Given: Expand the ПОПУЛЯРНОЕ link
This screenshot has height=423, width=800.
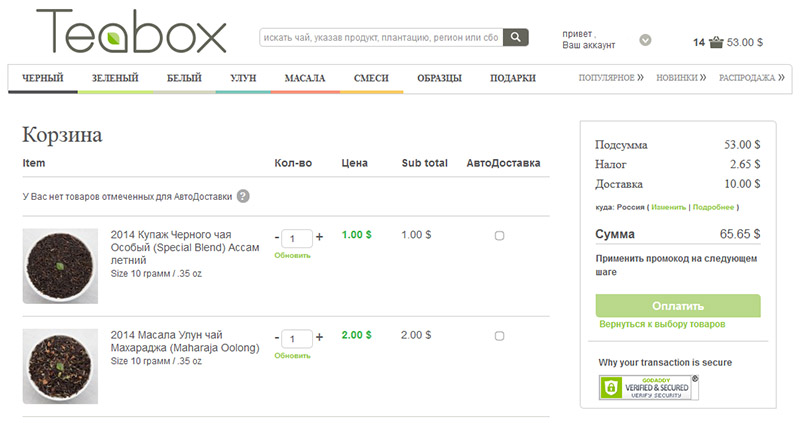Looking at the screenshot, I should pos(611,78).
